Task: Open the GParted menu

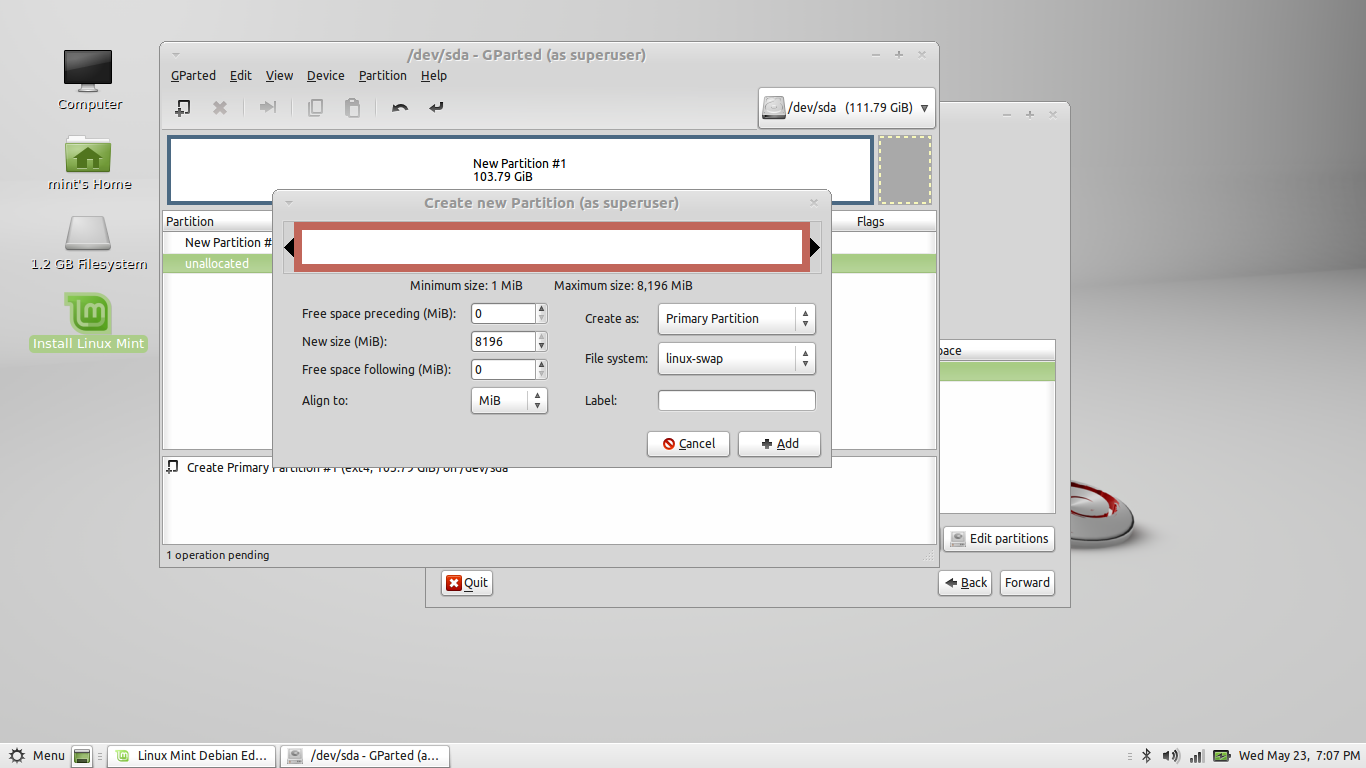Action: click(x=193, y=76)
